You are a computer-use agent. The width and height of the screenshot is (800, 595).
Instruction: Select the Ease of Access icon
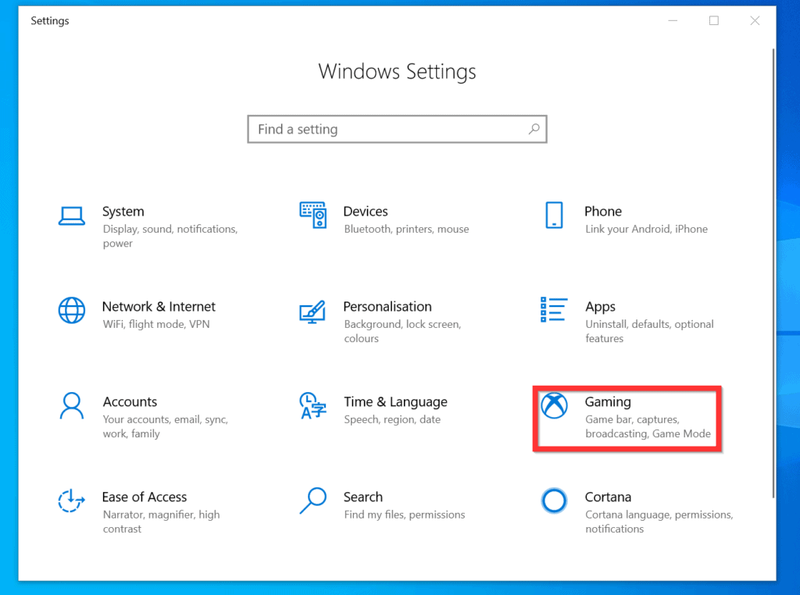click(71, 501)
